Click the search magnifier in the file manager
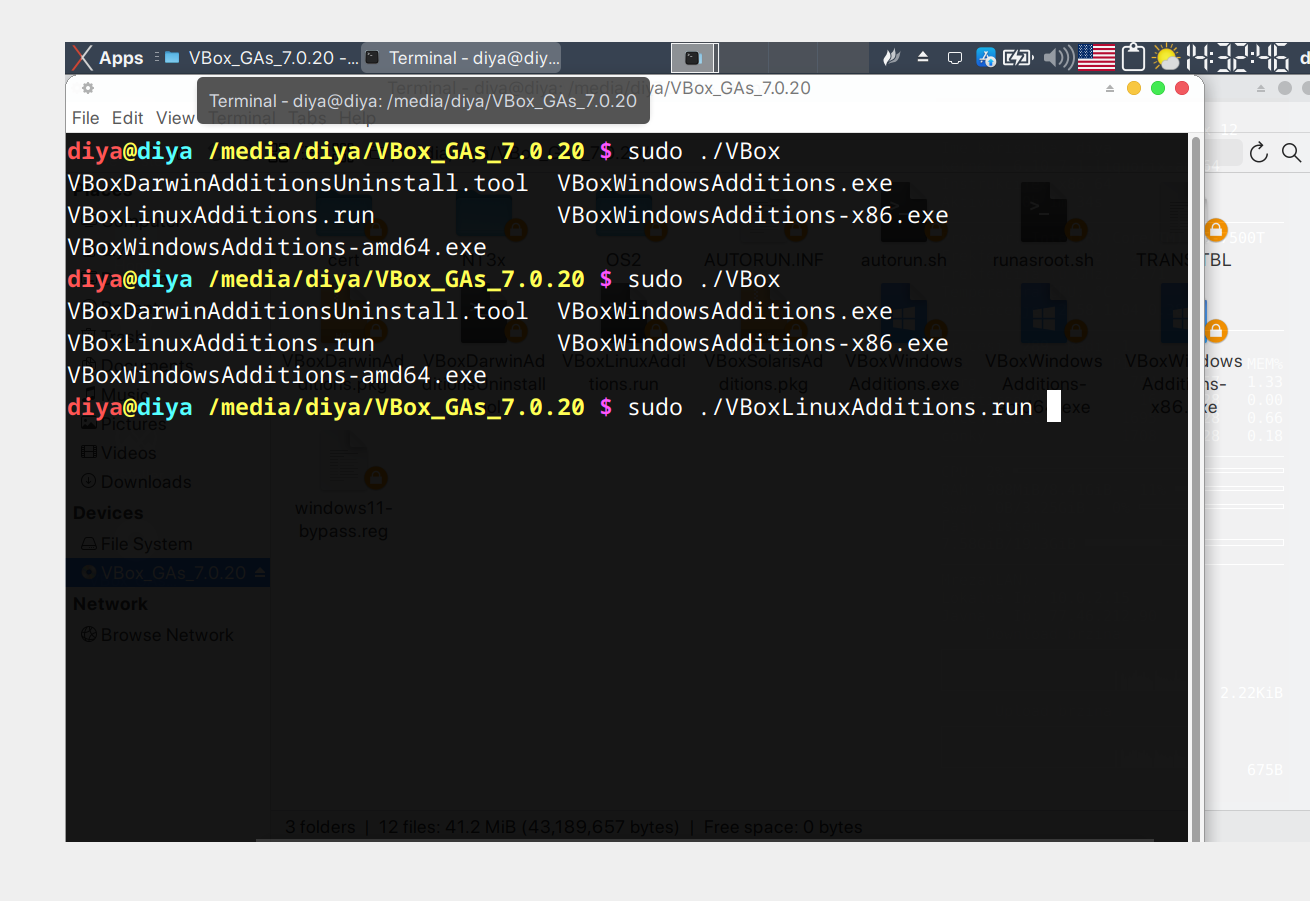 [1291, 152]
